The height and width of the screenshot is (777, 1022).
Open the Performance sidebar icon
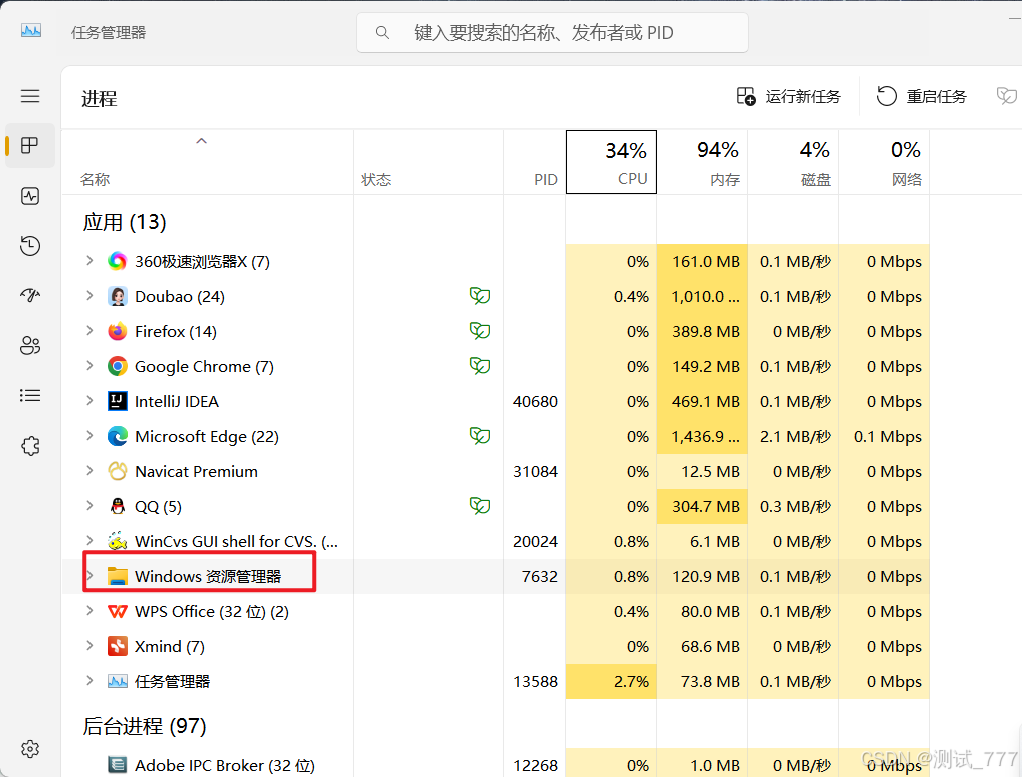30,196
